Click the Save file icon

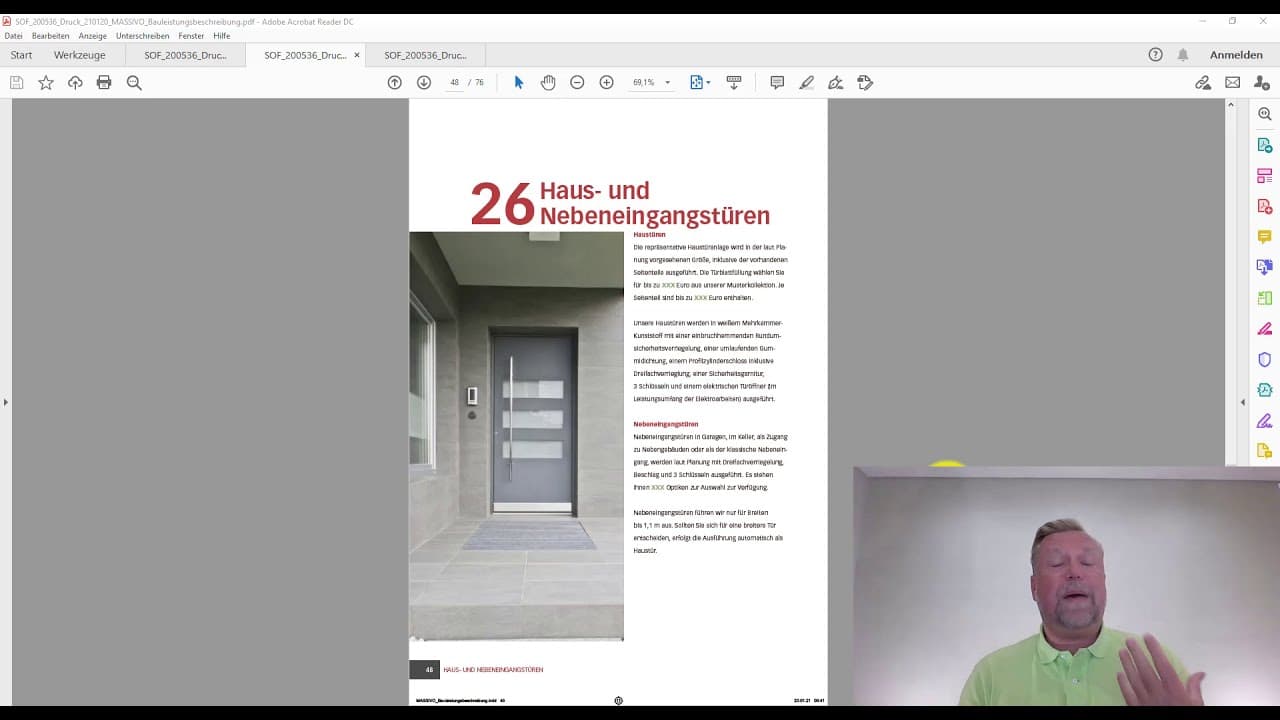(x=17, y=83)
